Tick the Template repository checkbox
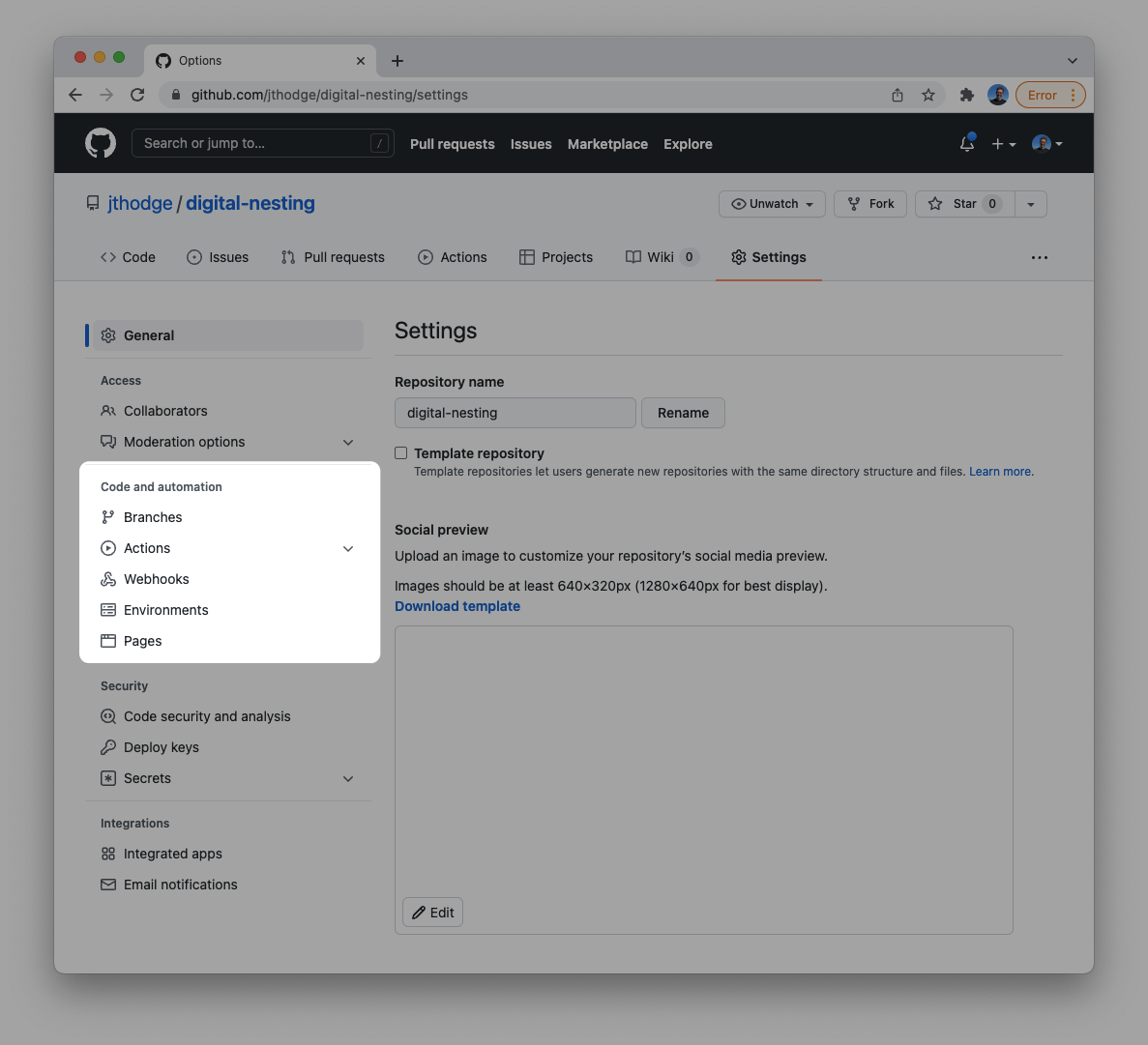 tap(401, 453)
